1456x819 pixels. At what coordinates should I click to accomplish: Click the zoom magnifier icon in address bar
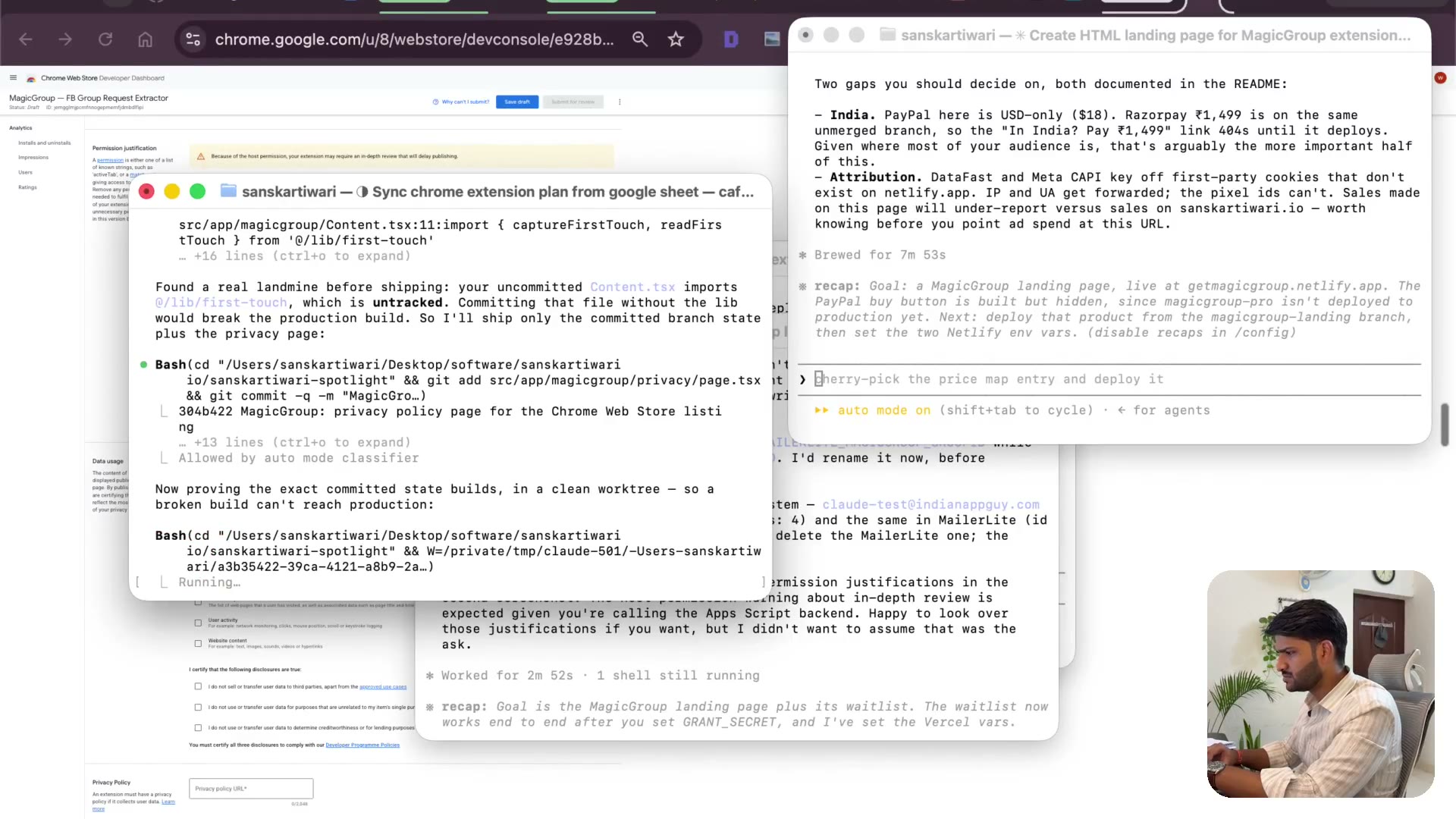[x=640, y=39]
